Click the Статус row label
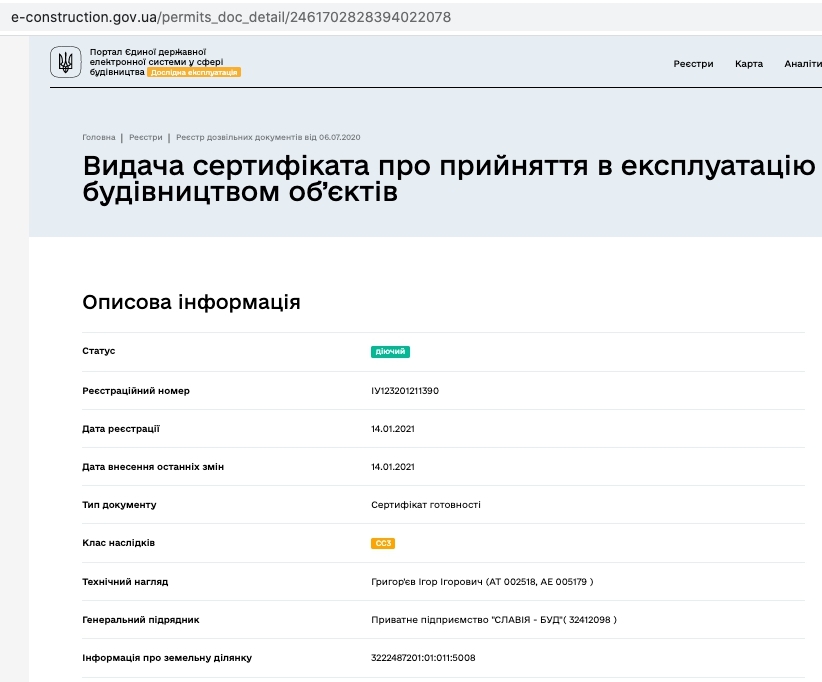 click(99, 351)
